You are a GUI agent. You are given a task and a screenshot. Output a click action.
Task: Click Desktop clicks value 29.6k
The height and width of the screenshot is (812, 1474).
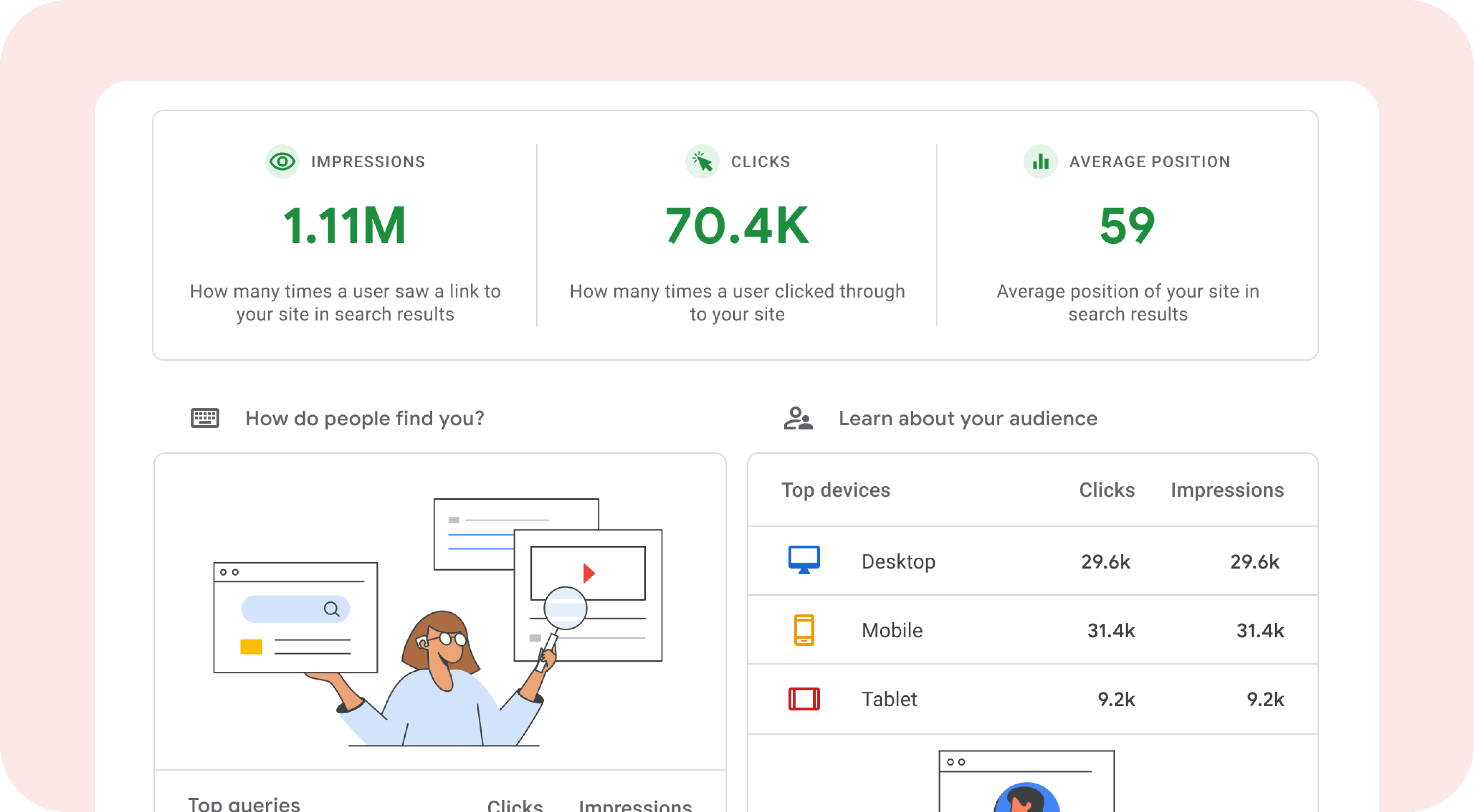click(x=1105, y=562)
